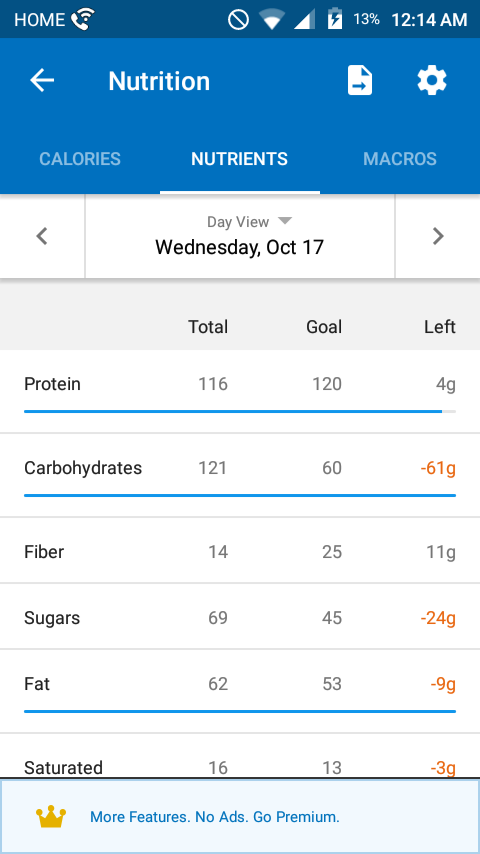Tap More Features Go Premium link

(x=215, y=817)
